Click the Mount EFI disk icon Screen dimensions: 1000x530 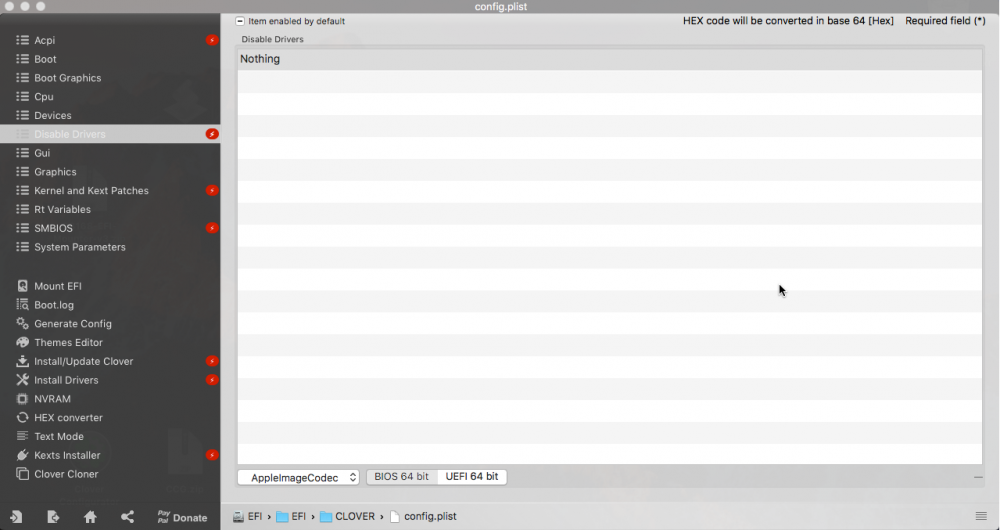click(22, 286)
